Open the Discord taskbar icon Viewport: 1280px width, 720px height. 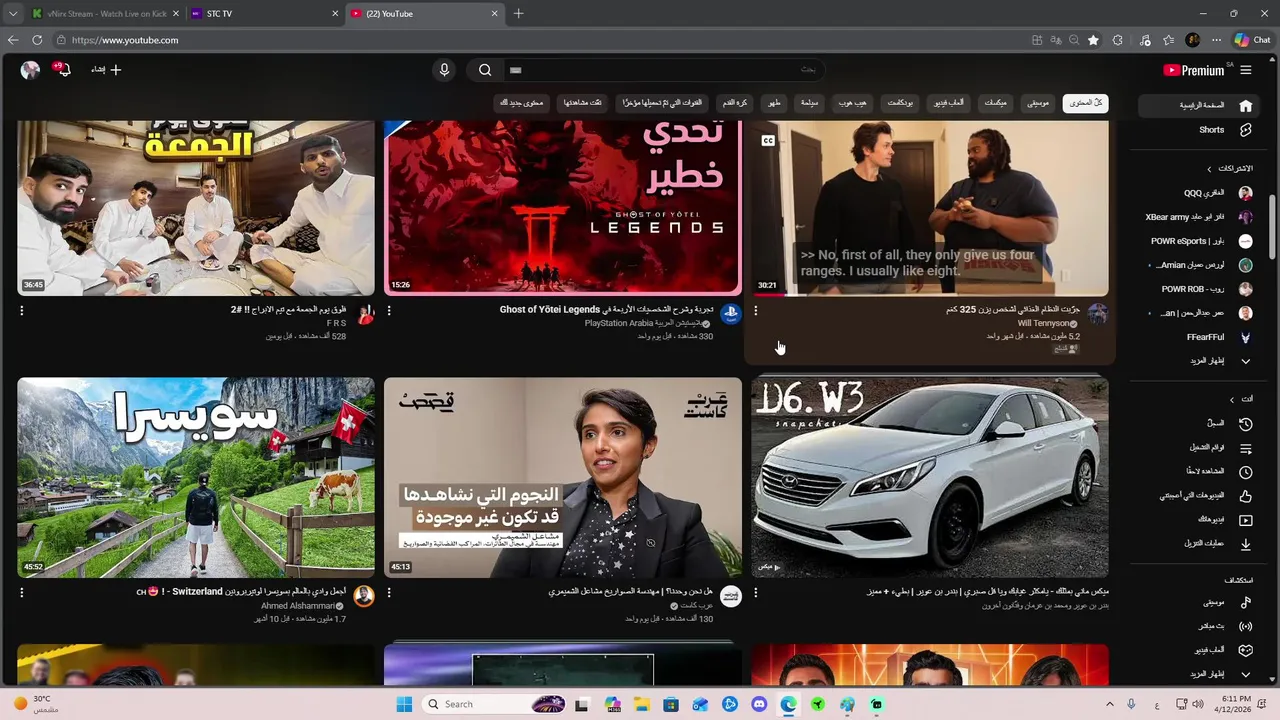click(x=759, y=704)
